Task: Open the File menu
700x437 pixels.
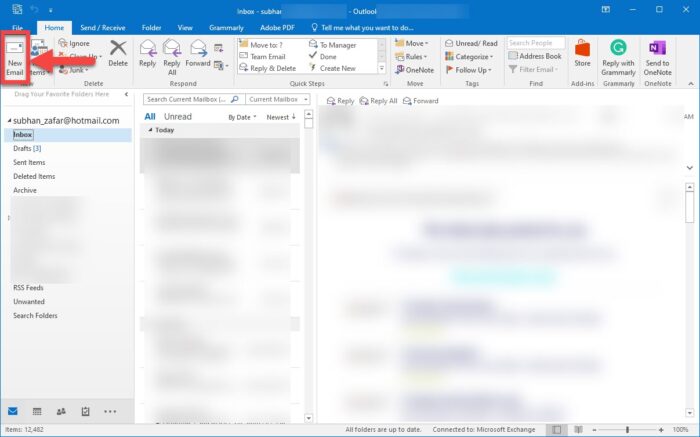Action: coord(17,28)
